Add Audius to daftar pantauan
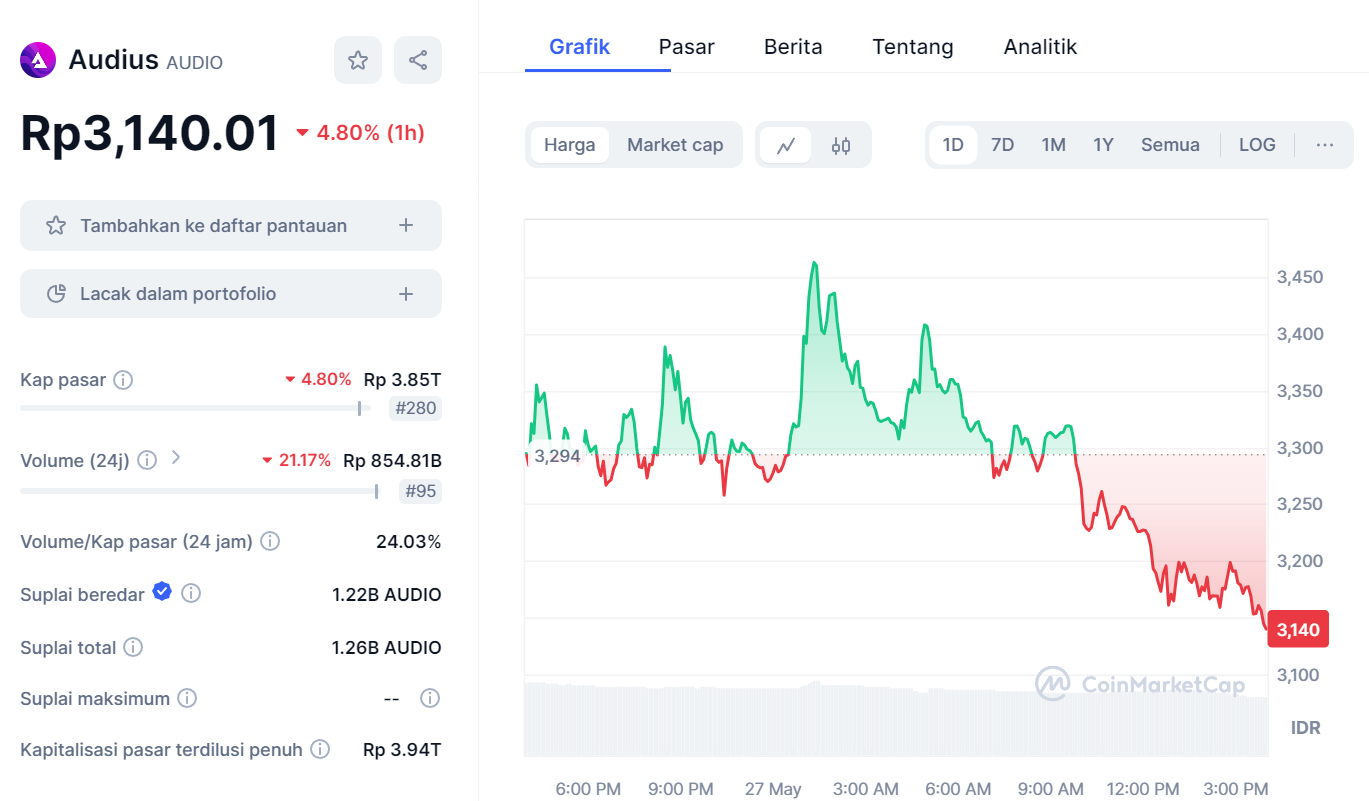The width and height of the screenshot is (1369, 801). pyautogui.click(x=231, y=225)
